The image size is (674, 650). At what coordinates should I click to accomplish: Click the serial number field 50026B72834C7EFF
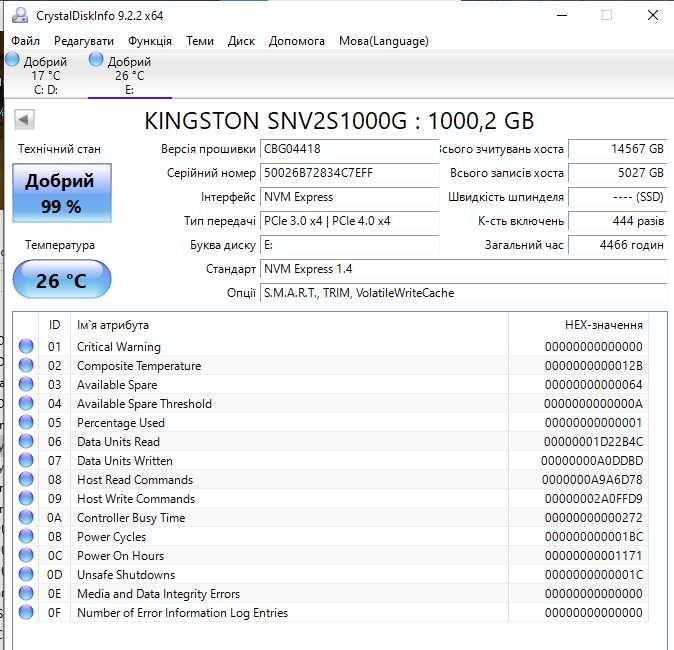[x=349, y=173]
